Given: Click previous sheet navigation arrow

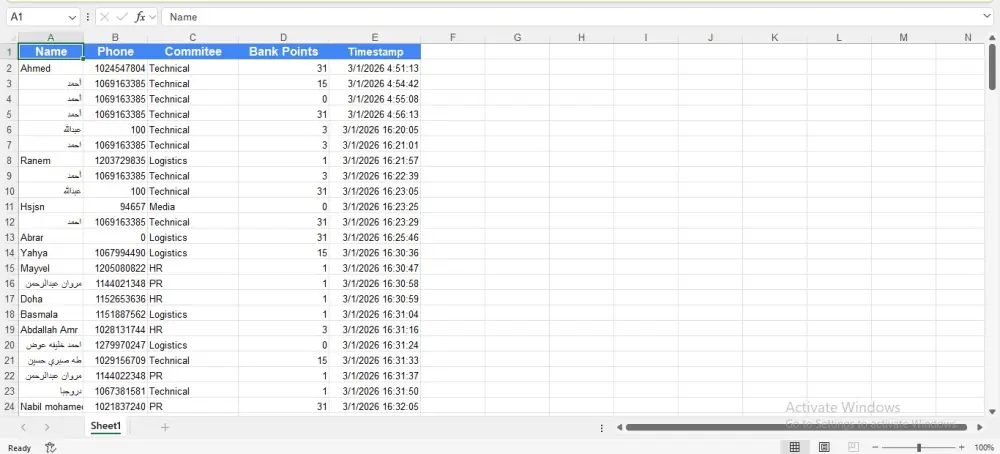Looking at the screenshot, I should point(24,427).
